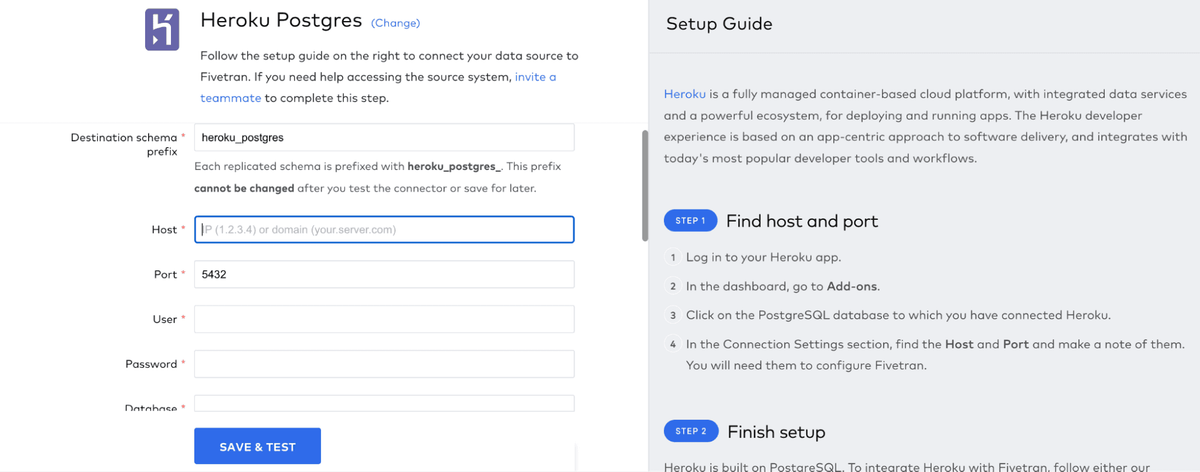The height and width of the screenshot is (472, 1200).
Task: Click the STEP 2 badge
Action: [x=690, y=431]
